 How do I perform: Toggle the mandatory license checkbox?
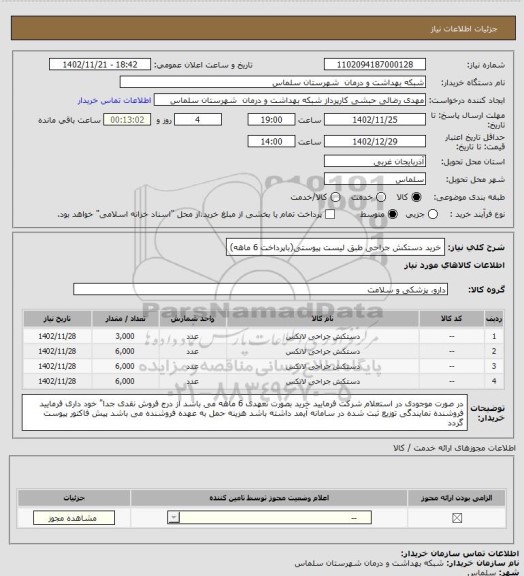457,518
